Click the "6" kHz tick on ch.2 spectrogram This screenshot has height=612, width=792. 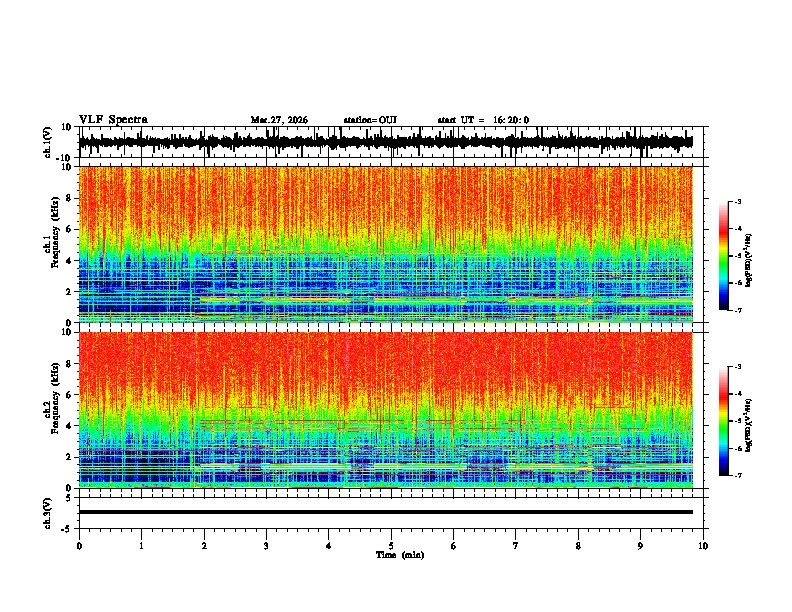pyautogui.click(x=69, y=394)
